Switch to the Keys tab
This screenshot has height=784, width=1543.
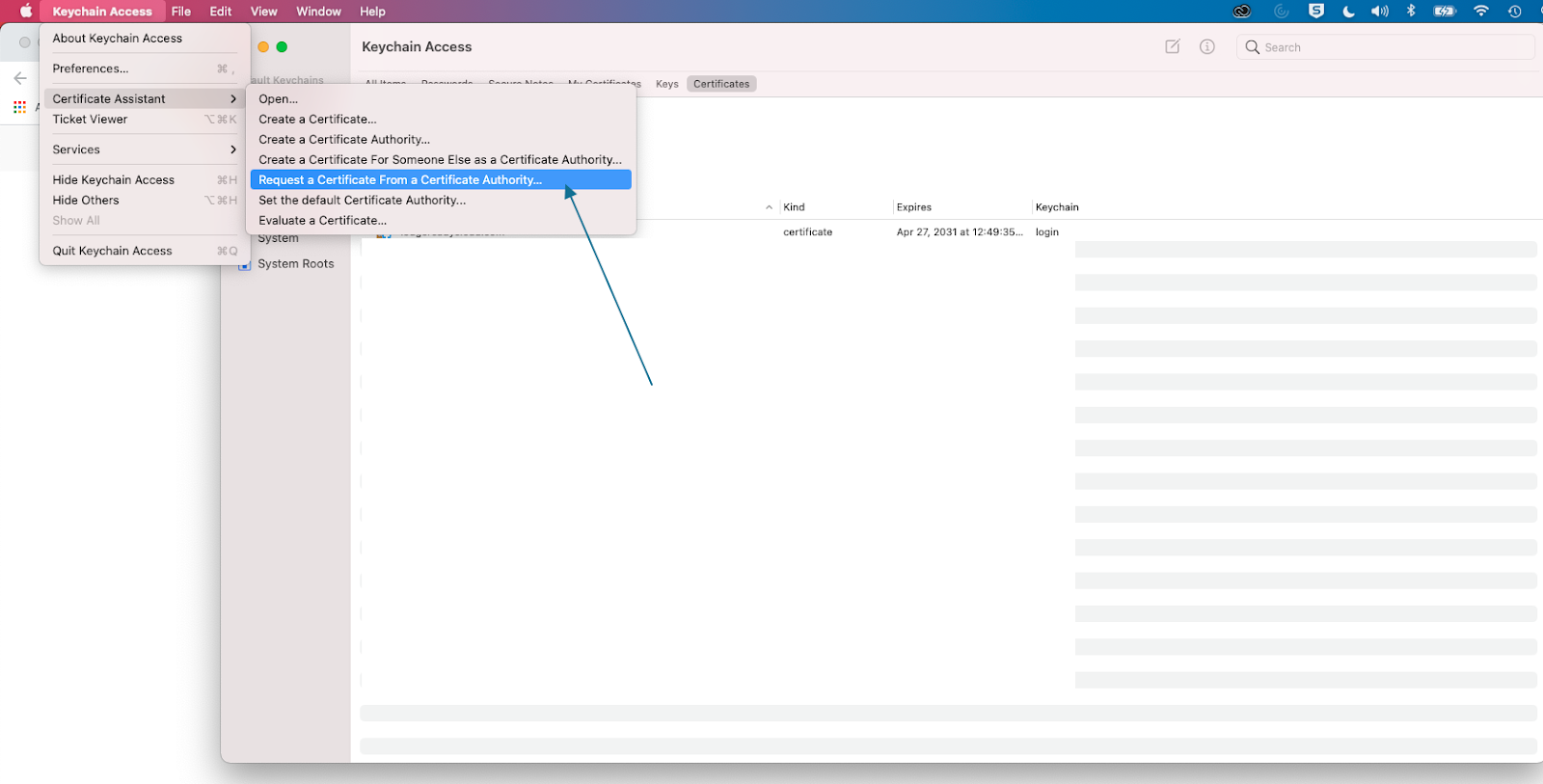pyautogui.click(x=667, y=84)
